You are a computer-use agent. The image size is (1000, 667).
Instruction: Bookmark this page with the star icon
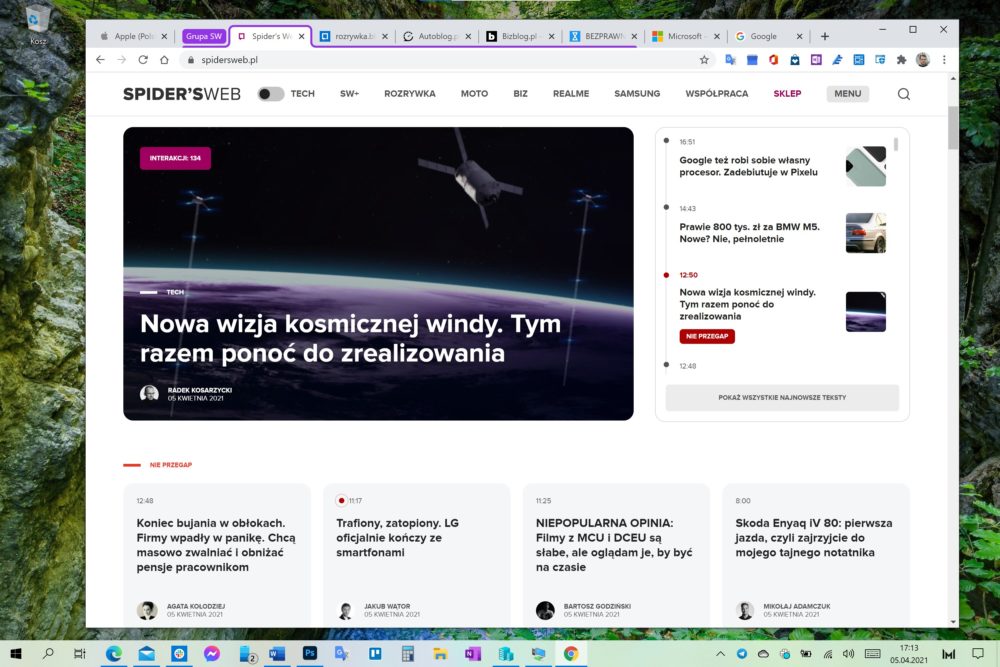704,60
